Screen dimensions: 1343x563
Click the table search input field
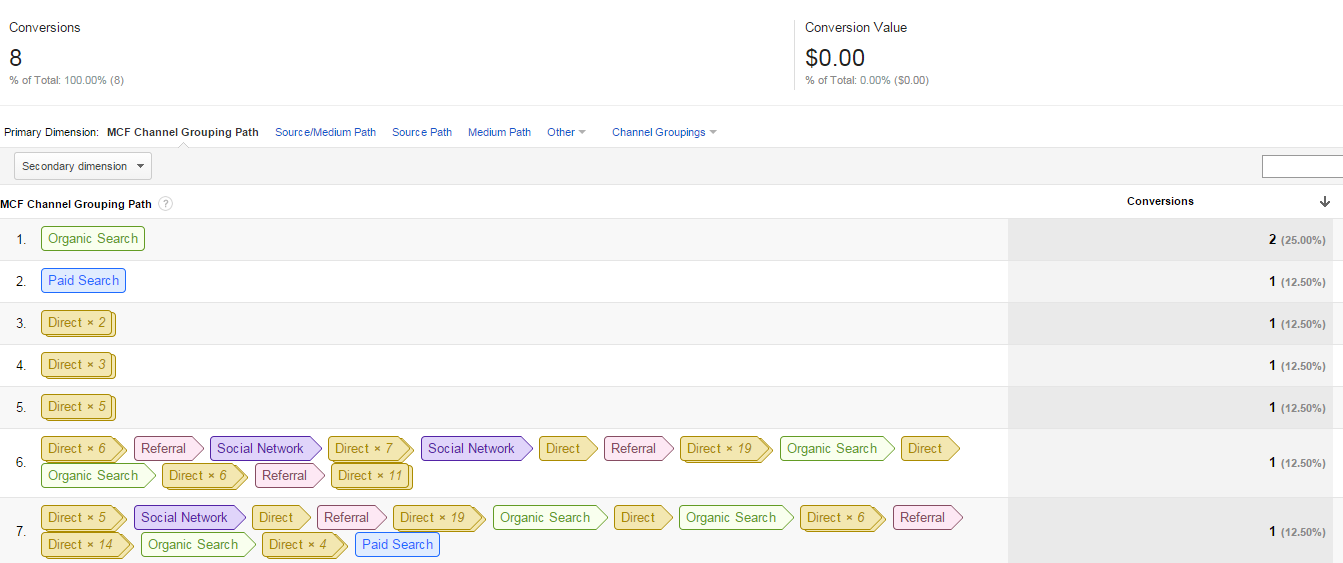coord(1302,166)
